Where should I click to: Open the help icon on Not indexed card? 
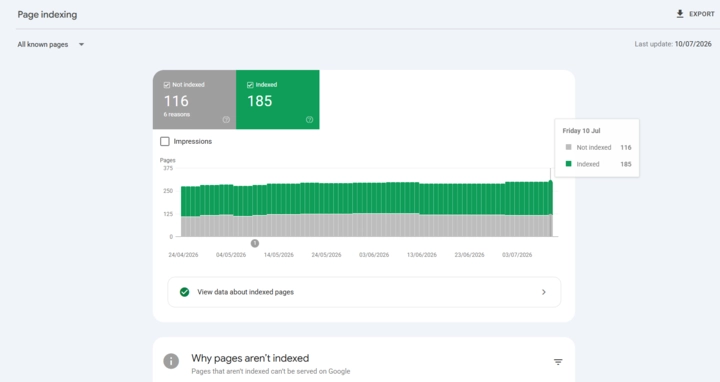pos(226,120)
